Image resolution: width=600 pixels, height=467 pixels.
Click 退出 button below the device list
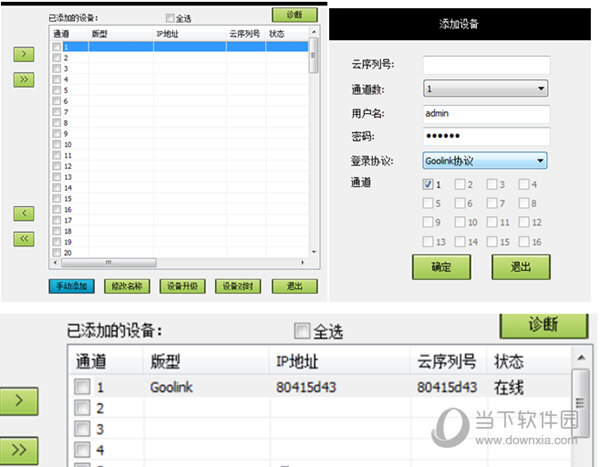[x=295, y=286]
